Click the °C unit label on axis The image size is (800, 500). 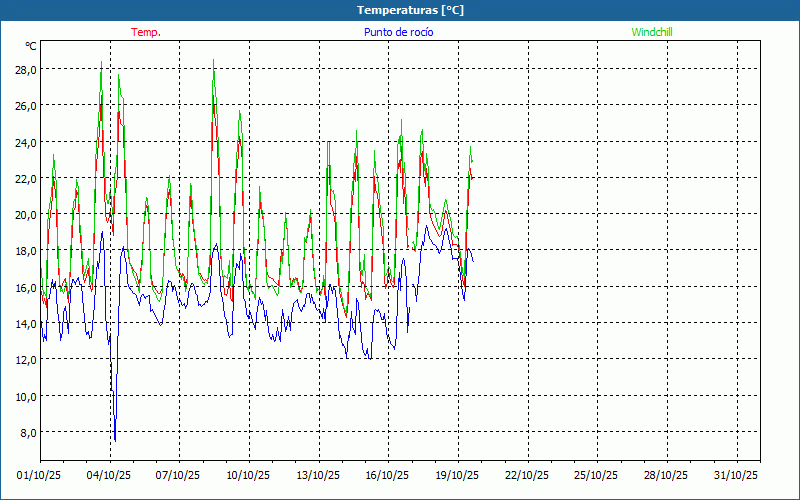(30, 46)
